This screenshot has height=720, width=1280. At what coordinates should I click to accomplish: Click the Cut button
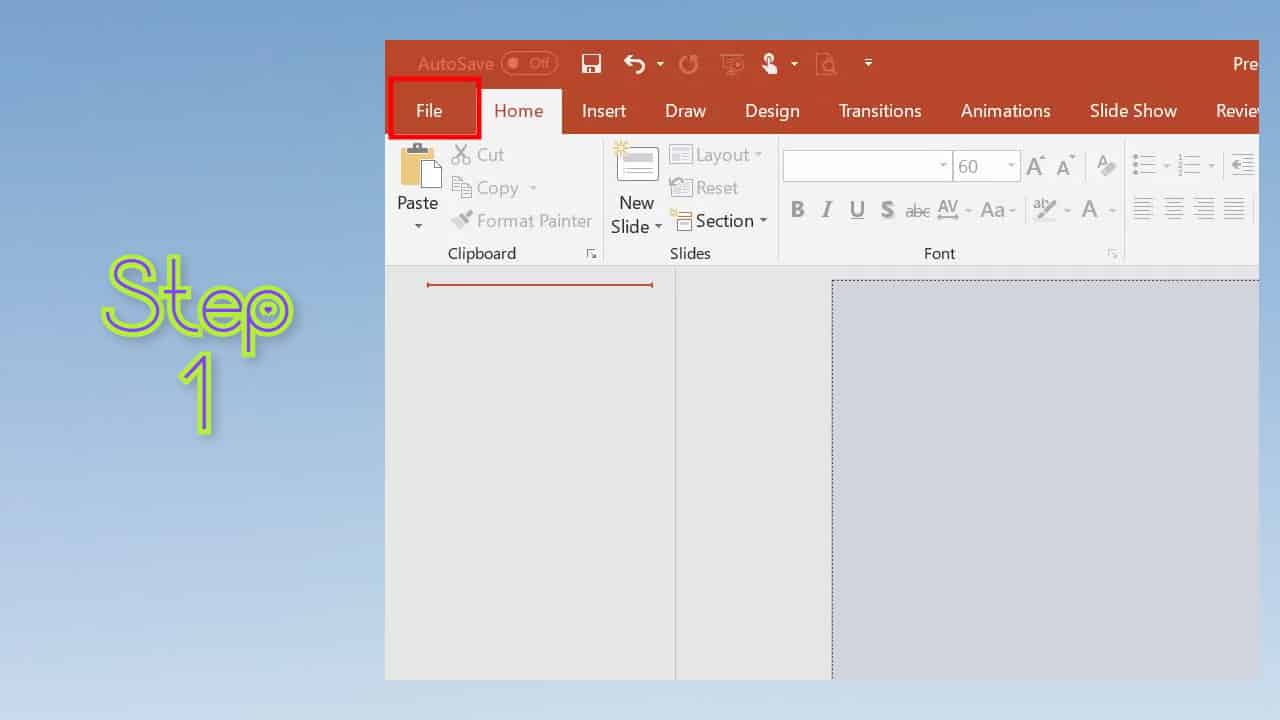[x=478, y=154]
